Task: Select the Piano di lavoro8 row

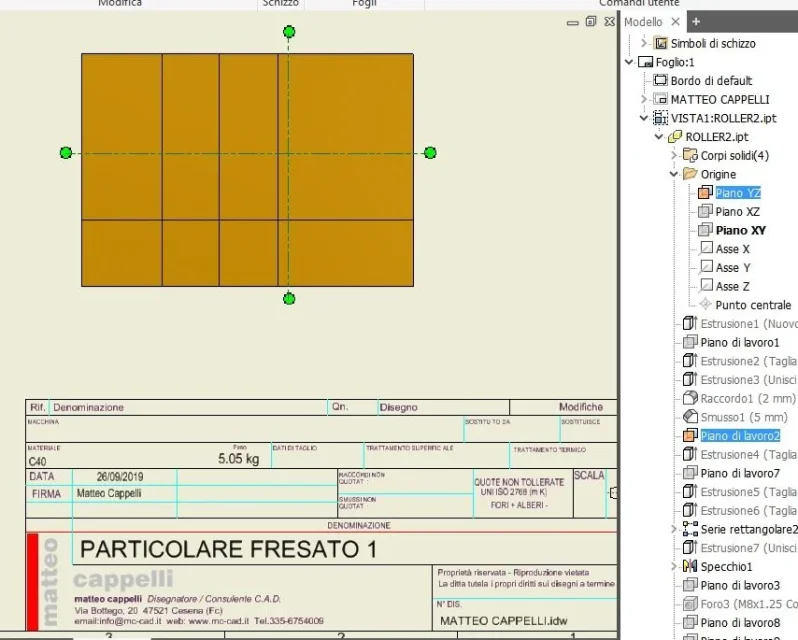Action: (731, 622)
